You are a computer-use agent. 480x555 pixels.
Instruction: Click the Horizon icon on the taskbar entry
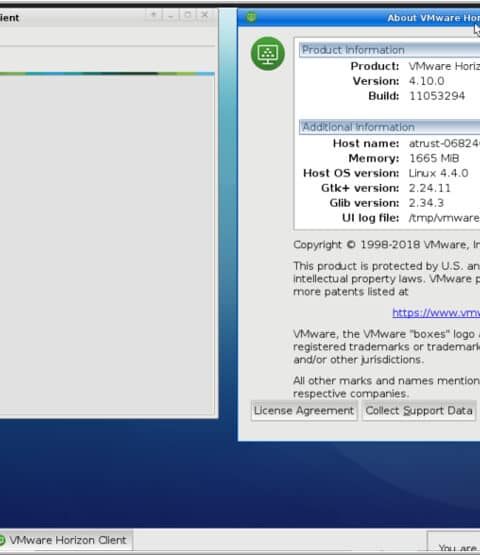(x=2, y=540)
